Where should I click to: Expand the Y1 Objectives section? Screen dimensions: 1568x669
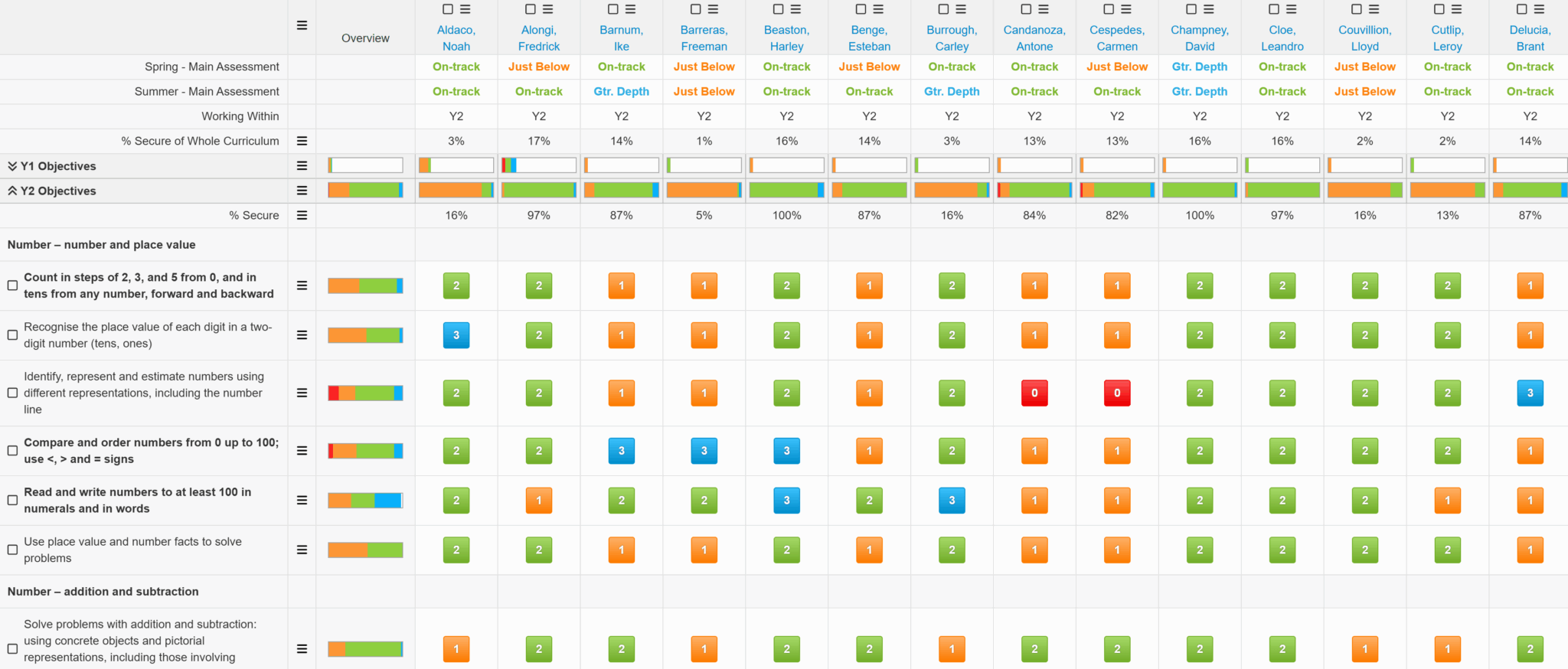[12, 166]
